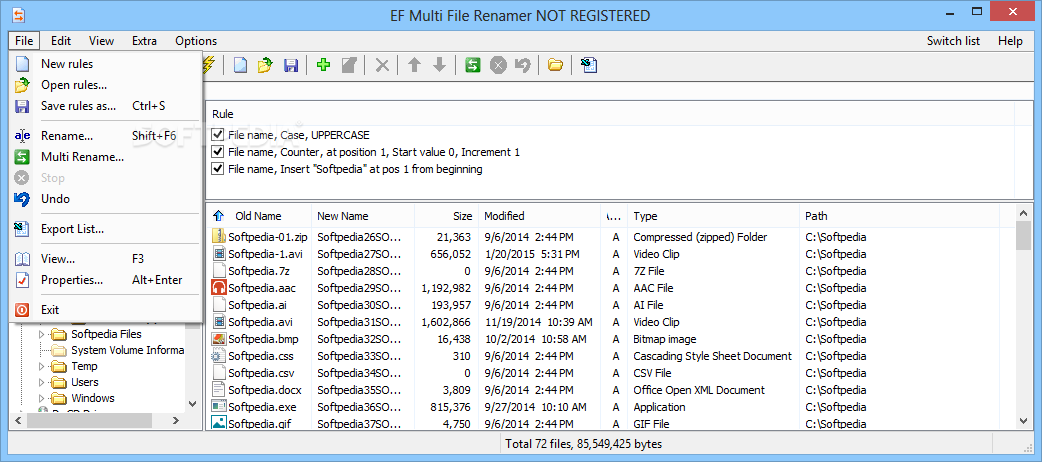Click the green plus Add rule icon

(324, 65)
